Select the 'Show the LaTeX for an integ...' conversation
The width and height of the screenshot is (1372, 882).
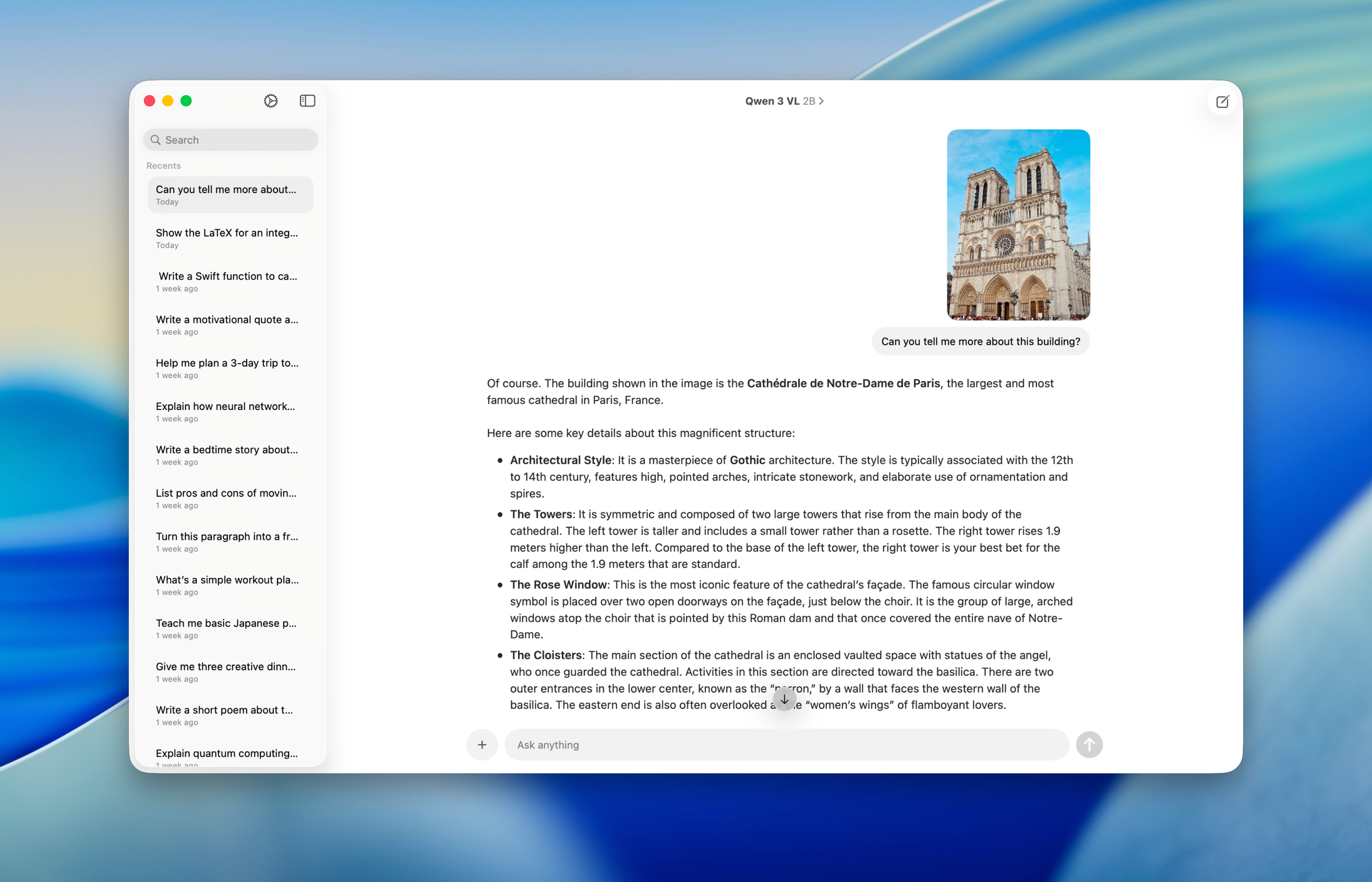point(229,238)
